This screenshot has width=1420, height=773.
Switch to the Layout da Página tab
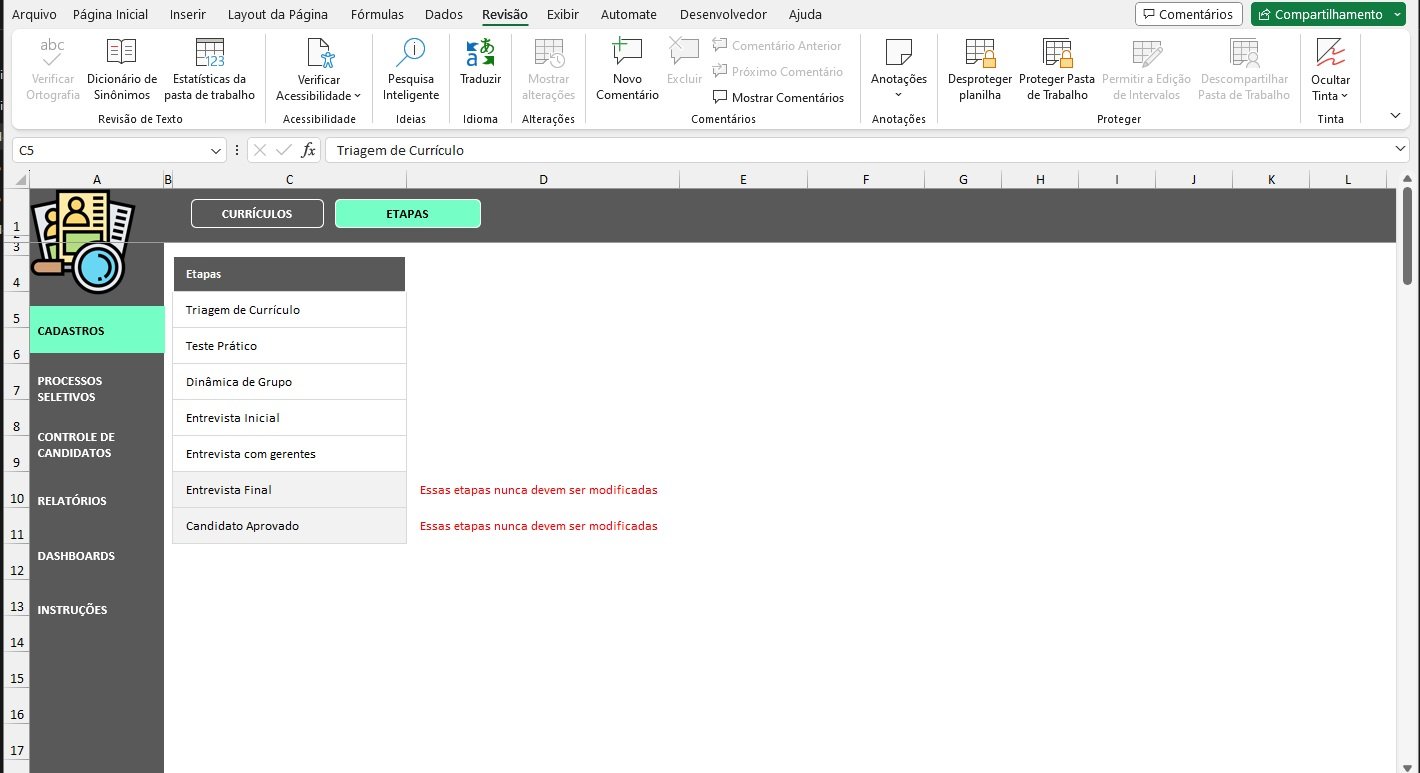click(277, 14)
